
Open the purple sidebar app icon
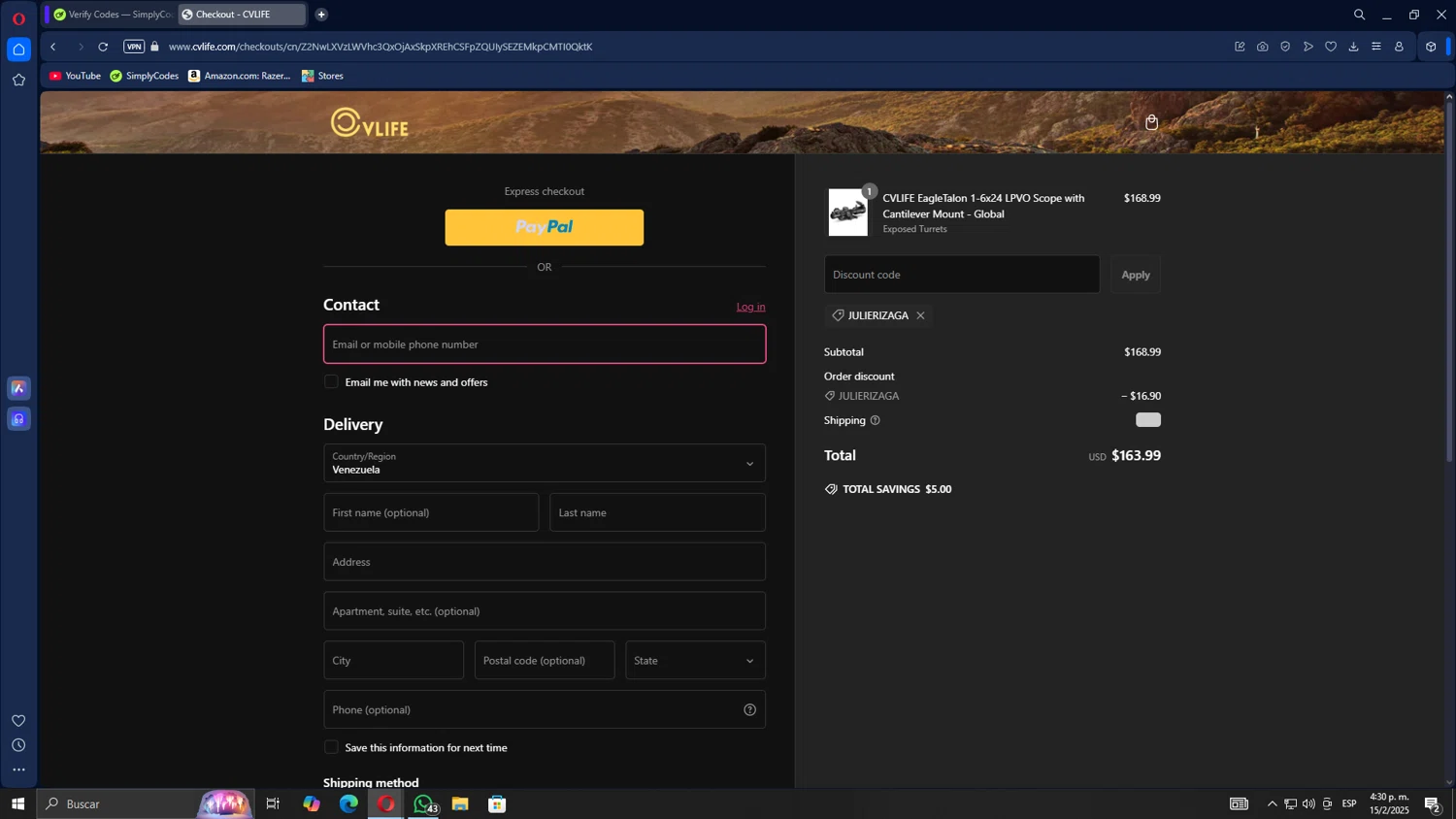coord(18,419)
